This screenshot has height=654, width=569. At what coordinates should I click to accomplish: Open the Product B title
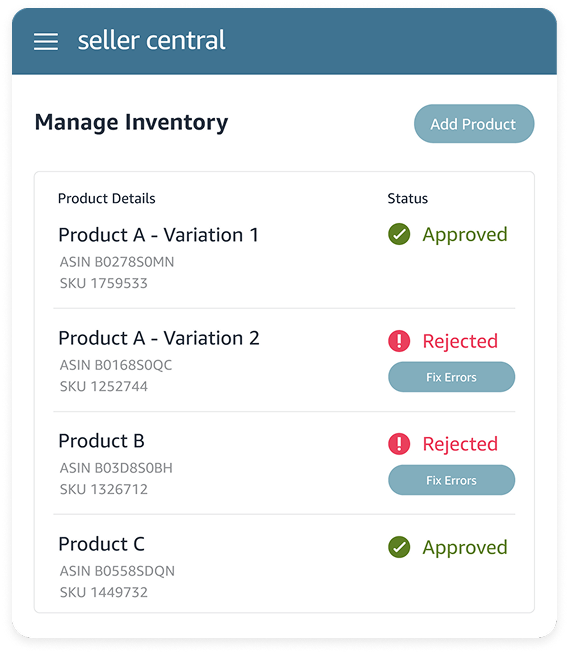(x=101, y=441)
